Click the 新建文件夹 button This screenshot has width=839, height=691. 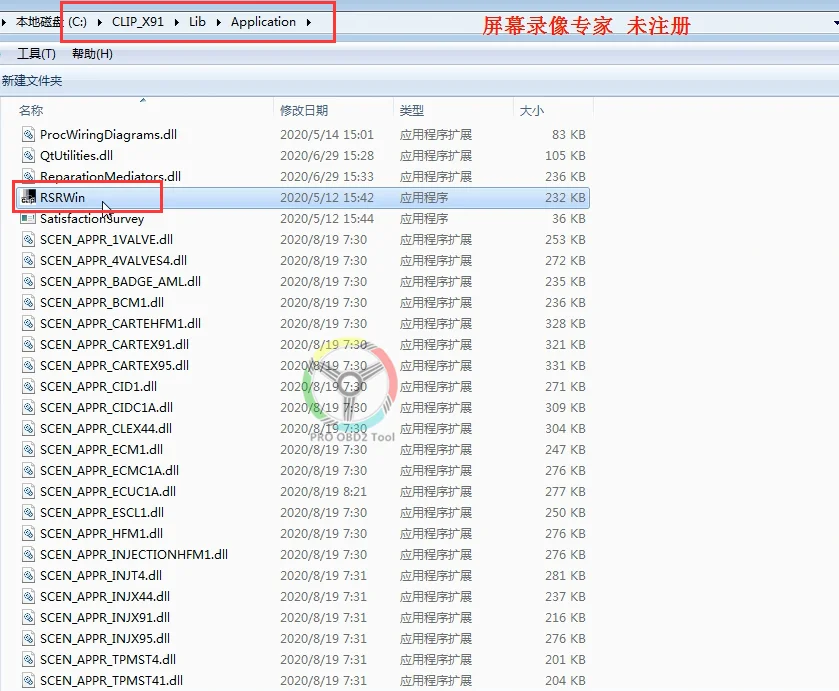click(31, 79)
